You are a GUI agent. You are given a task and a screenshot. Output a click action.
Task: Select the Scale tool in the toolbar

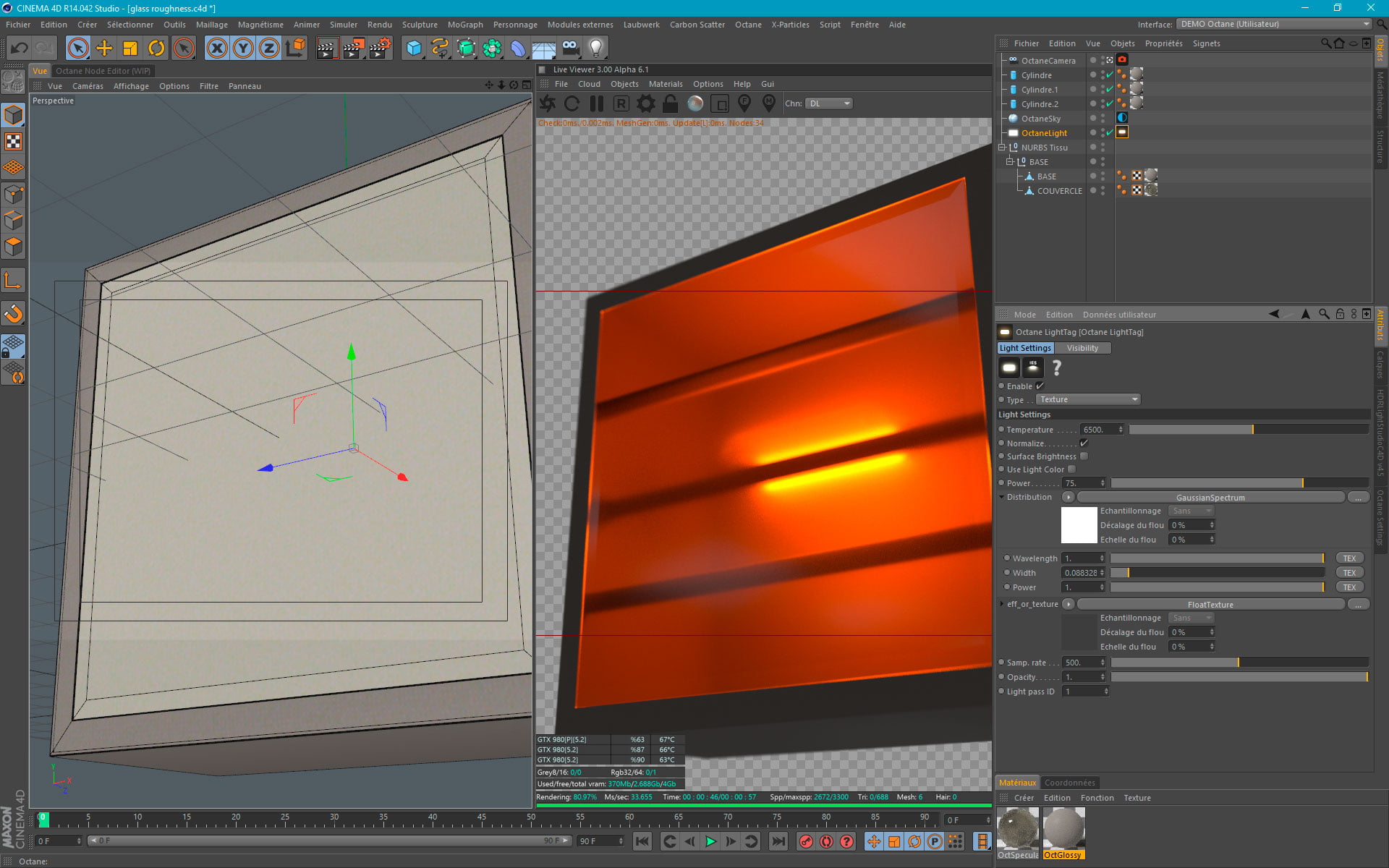(x=130, y=48)
